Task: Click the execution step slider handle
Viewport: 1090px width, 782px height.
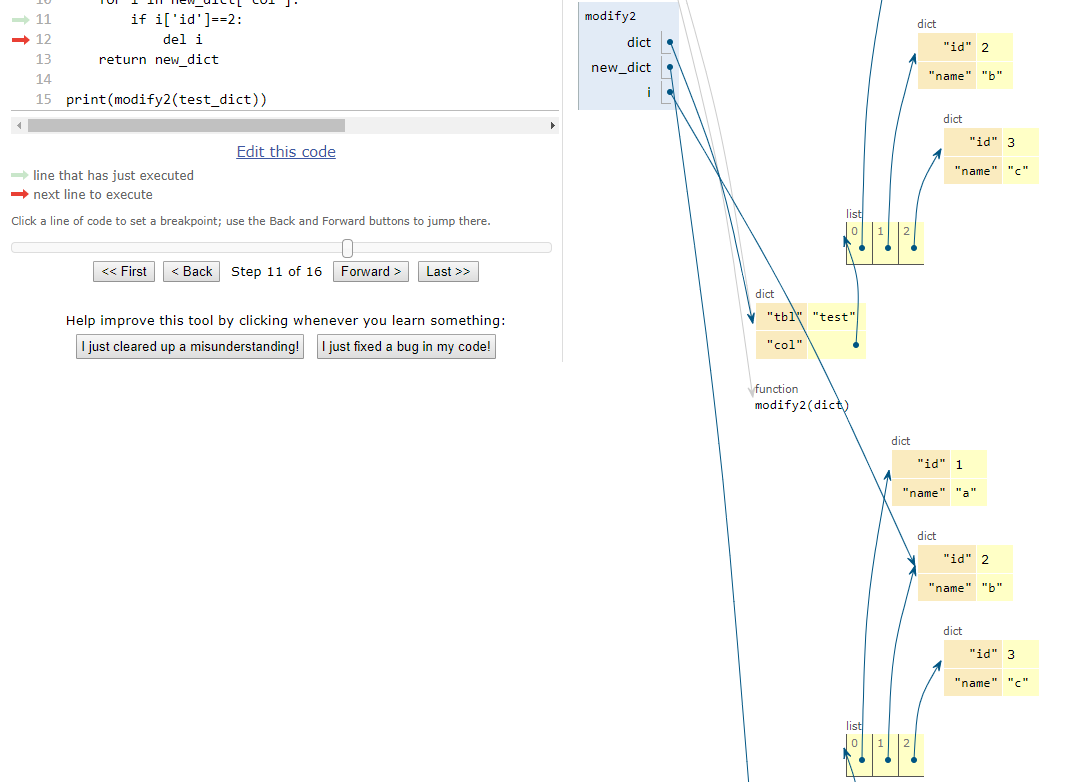Action: pyautogui.click(x=348, y=248)
